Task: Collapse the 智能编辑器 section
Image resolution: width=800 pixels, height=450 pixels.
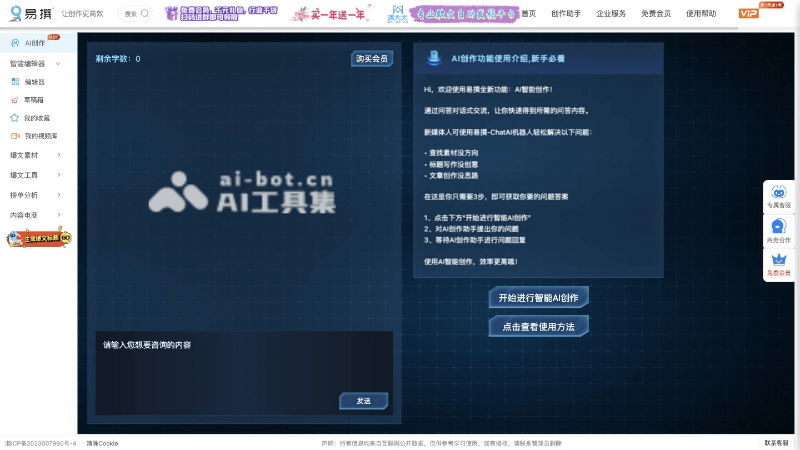Action: 60,63
